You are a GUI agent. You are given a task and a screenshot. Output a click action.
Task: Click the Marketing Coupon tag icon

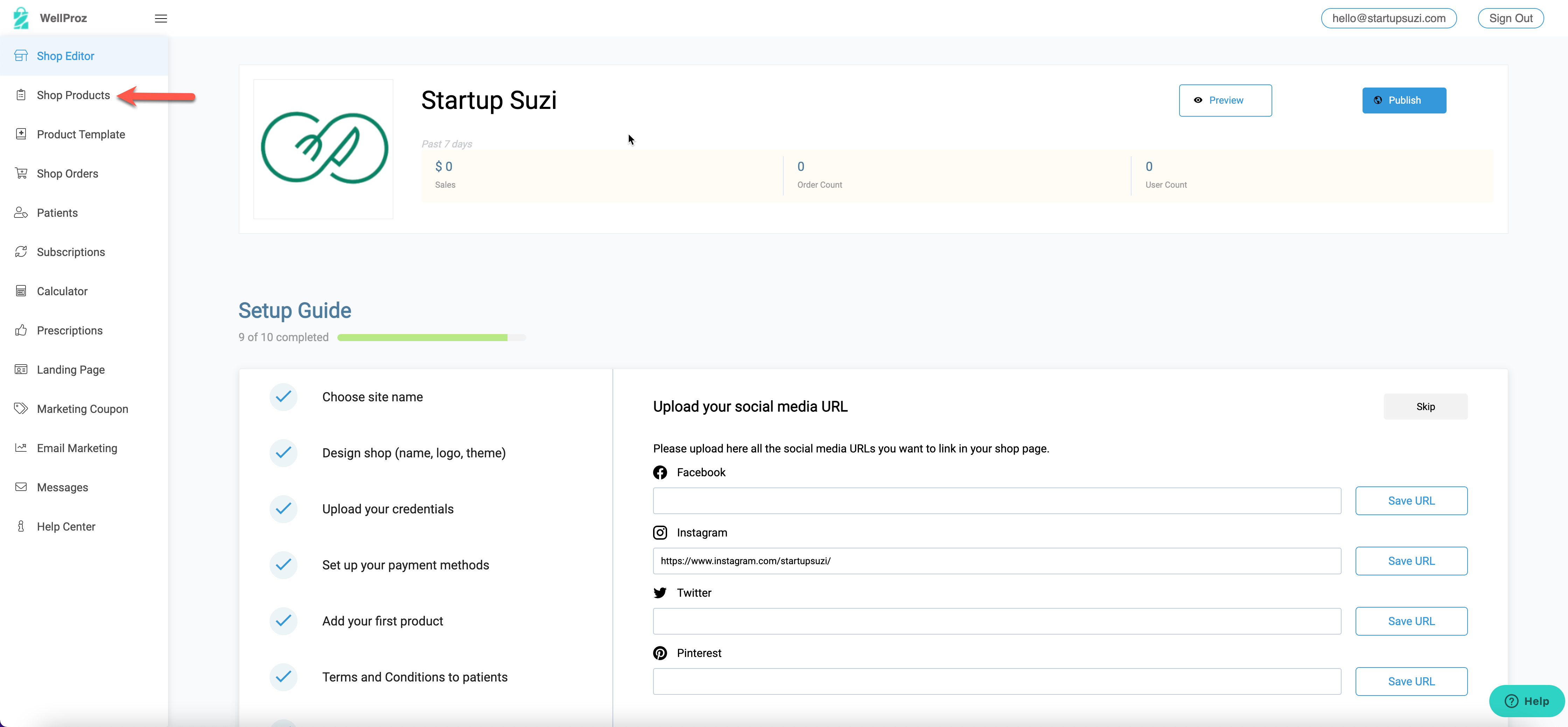point(21,409)
